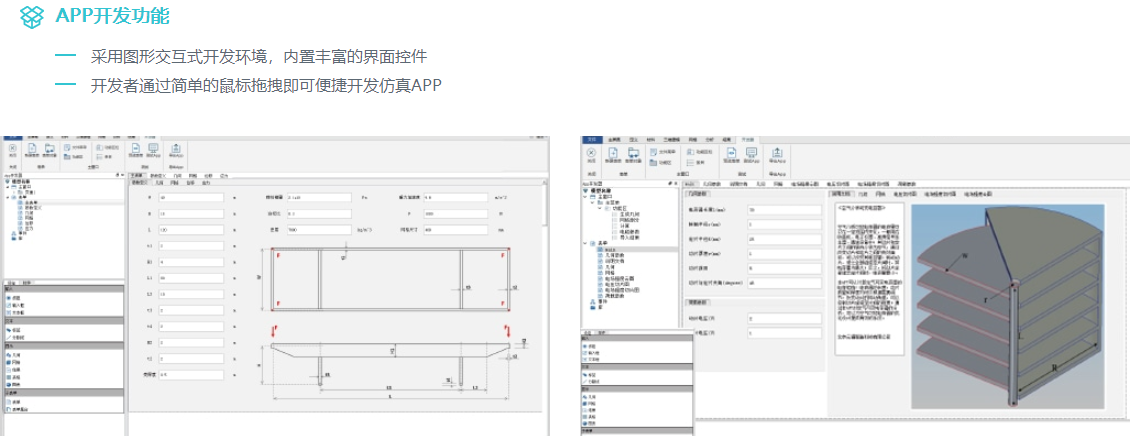Image resolution: width=1132 pixels, height=438 pixels.
Task: Open the blue 文件 tab in left window
Action: 12,136
